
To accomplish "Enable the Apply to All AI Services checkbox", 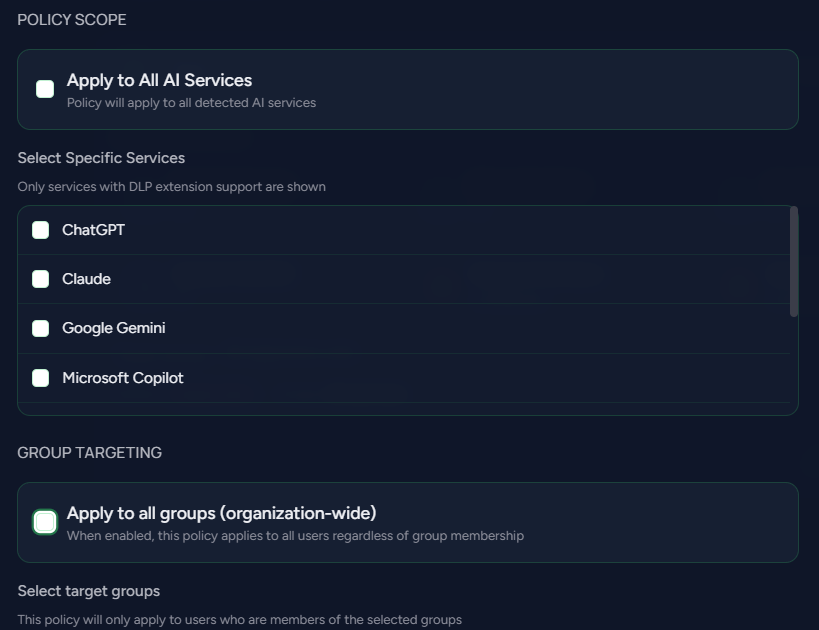I will coord(44,89).
